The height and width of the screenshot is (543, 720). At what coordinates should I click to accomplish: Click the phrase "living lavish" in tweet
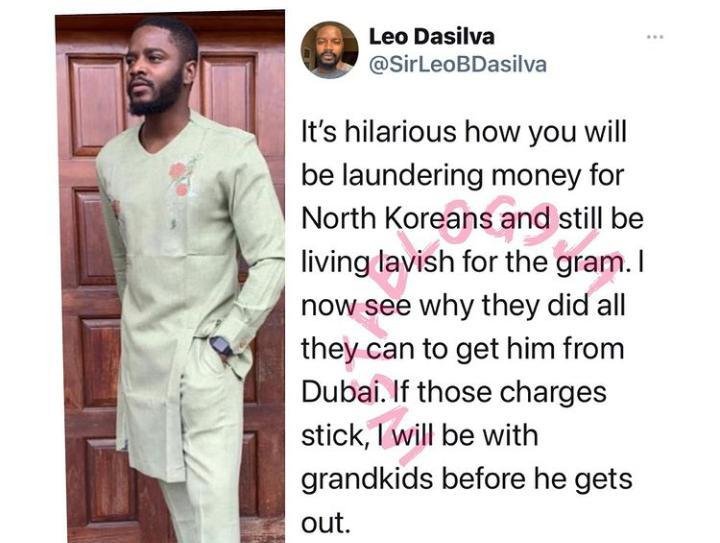371,263
